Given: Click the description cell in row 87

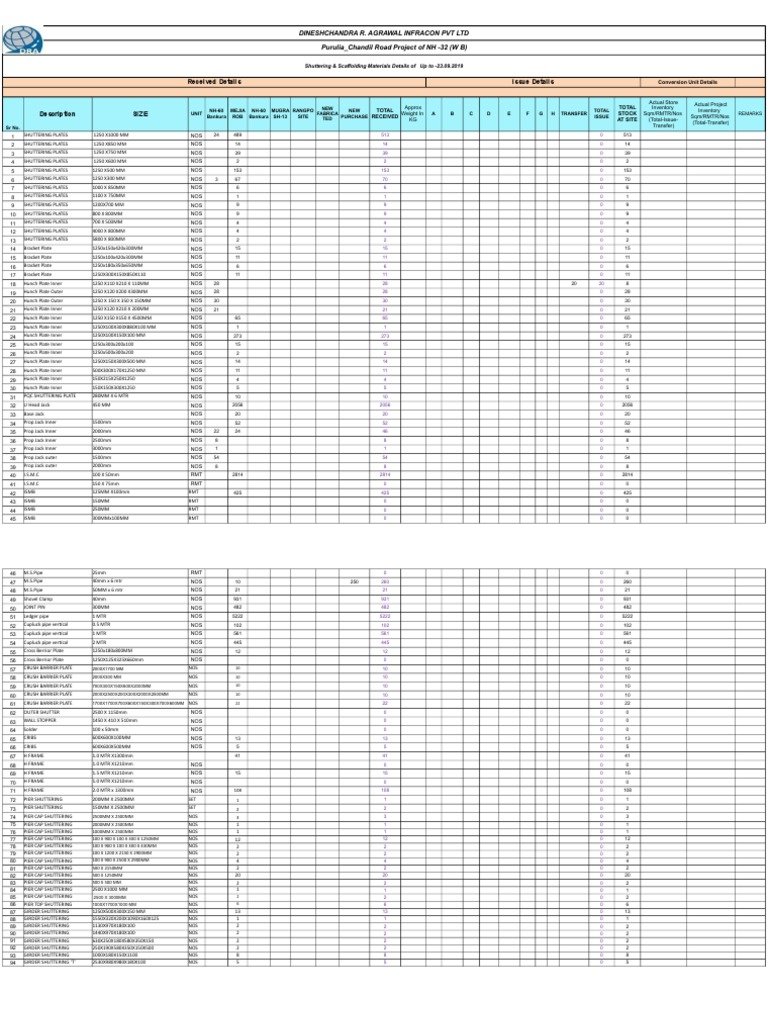Looking at the screenshot, I should coord(57,912).
